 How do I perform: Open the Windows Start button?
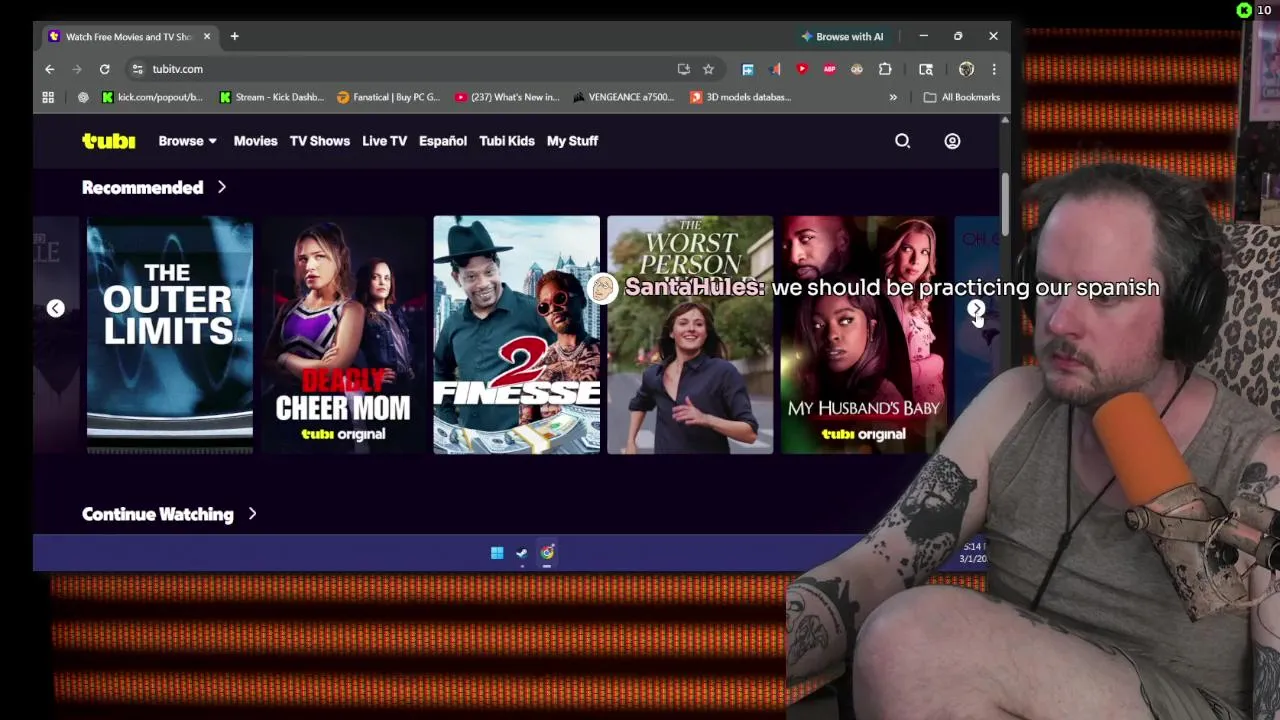tap(497, 553)
